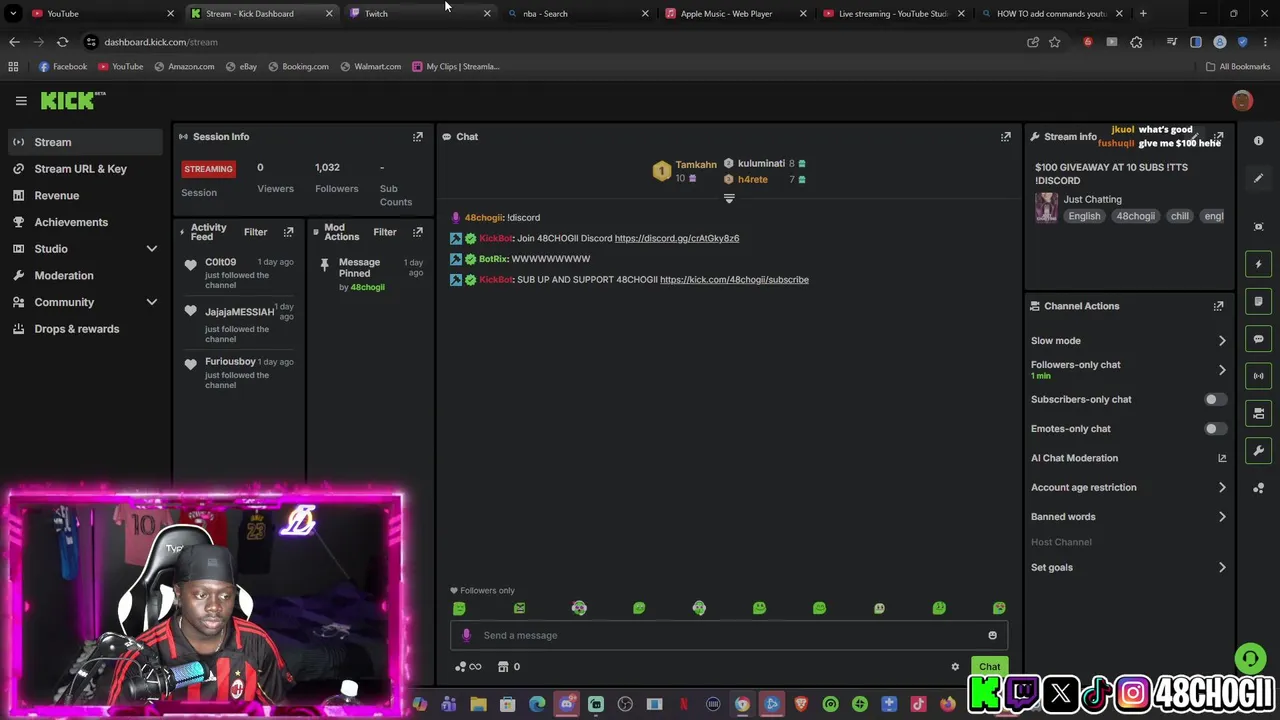Click the wrench icon in right sidebar
The width and height of the screenshot is (1280, 720).
(1259, 451)
